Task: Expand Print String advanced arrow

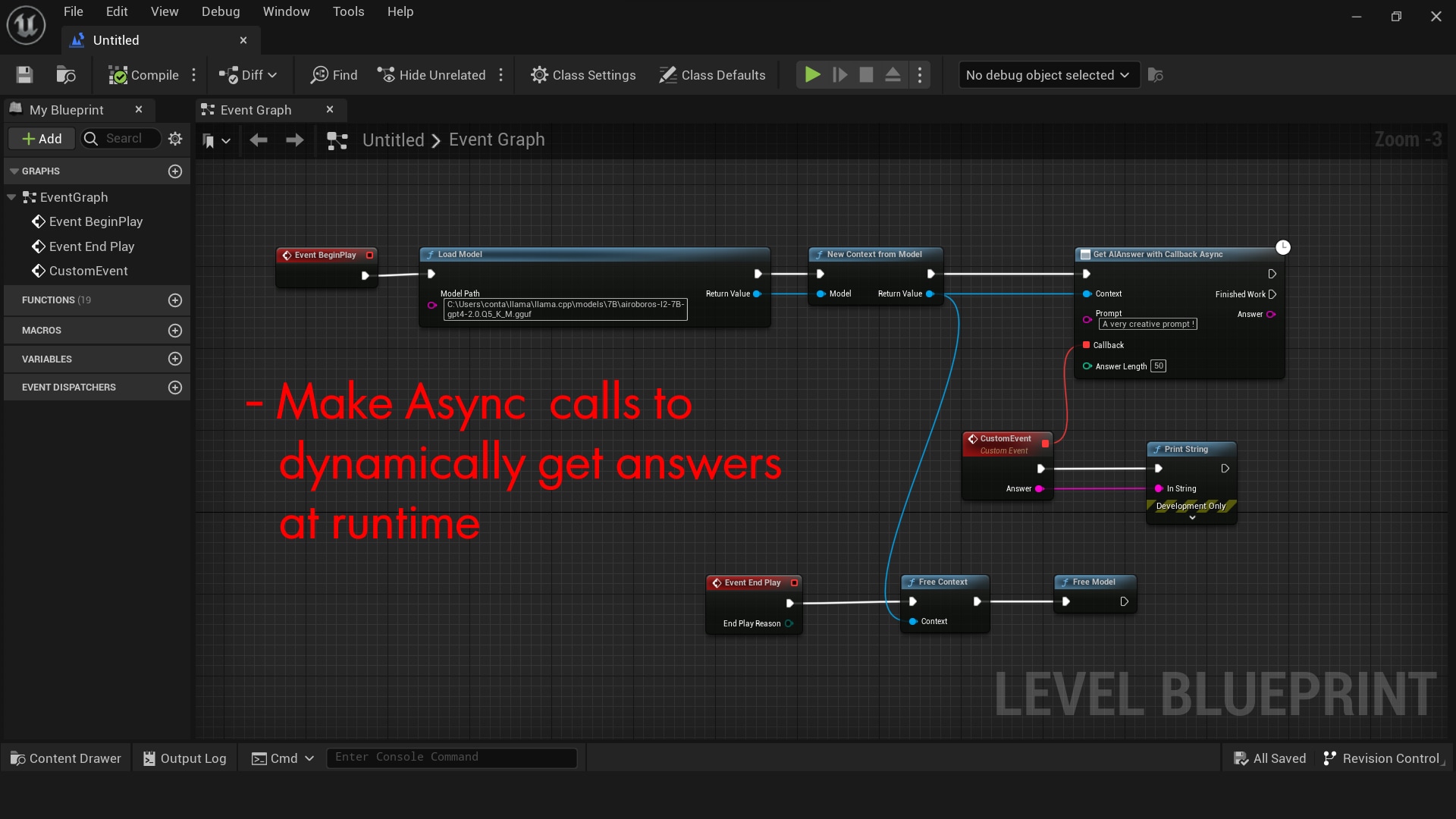Action: (1192, 518)
